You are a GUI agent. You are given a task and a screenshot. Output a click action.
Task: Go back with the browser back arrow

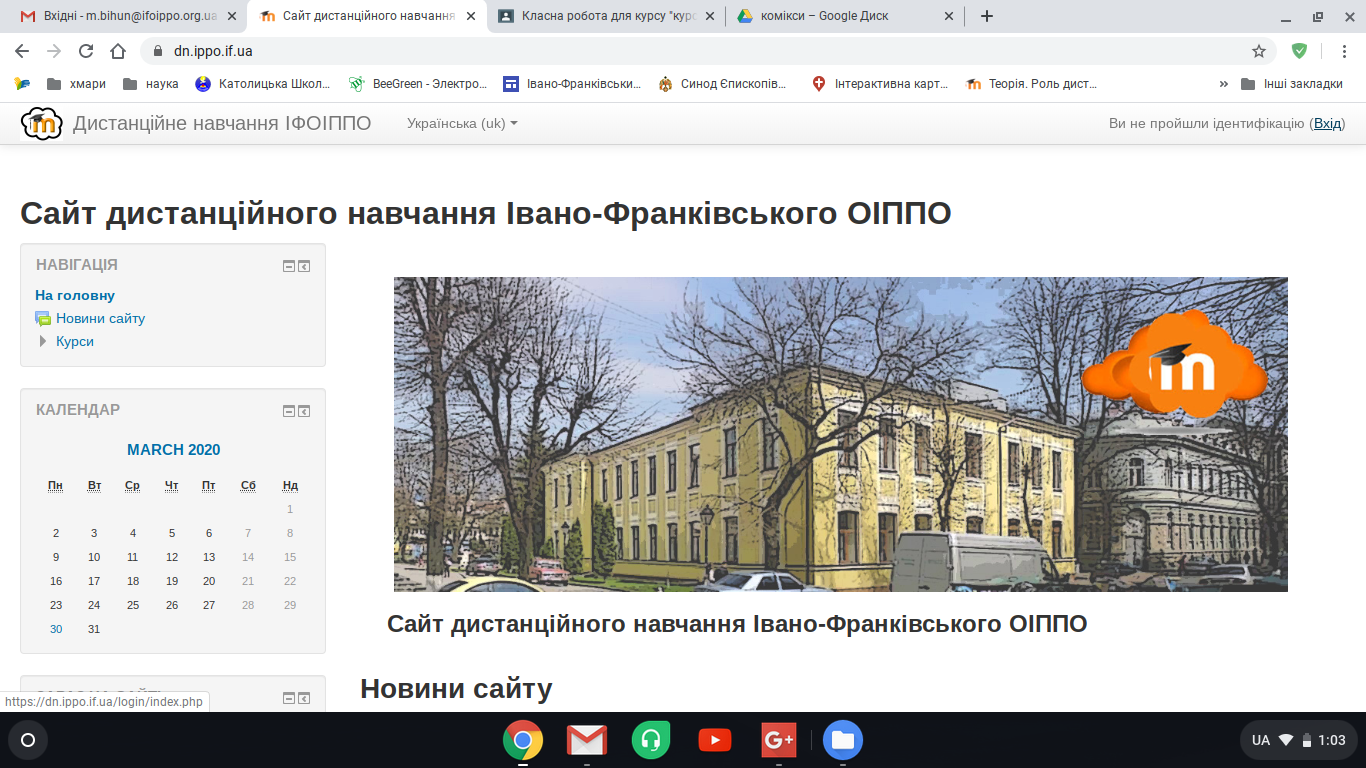click(x=22, y=51)
